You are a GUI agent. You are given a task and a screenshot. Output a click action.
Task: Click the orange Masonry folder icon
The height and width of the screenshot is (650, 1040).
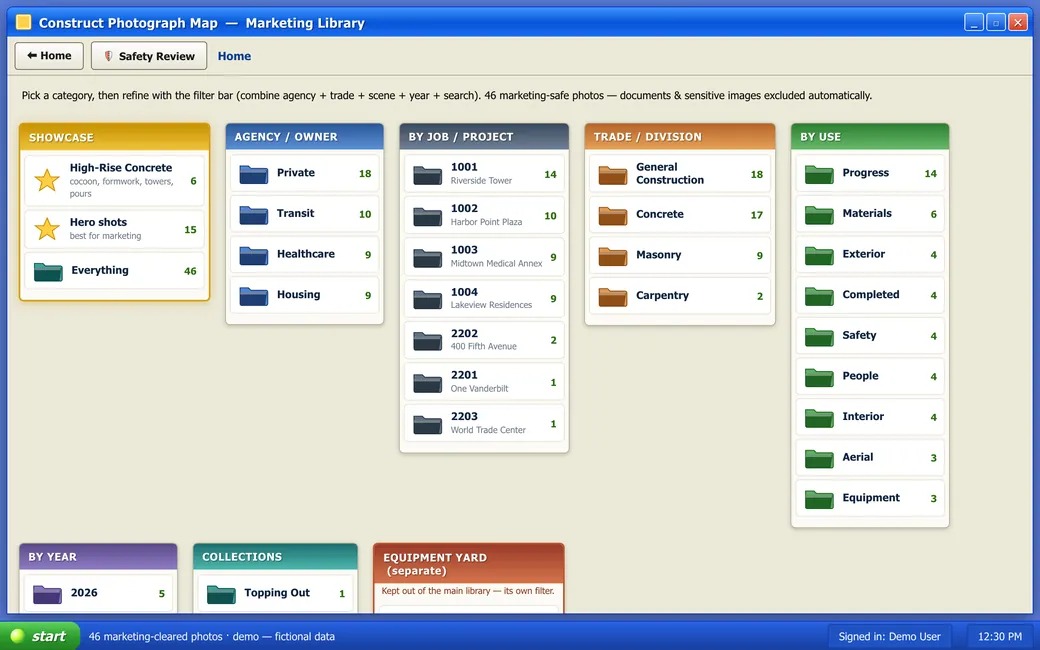point(612,256)
